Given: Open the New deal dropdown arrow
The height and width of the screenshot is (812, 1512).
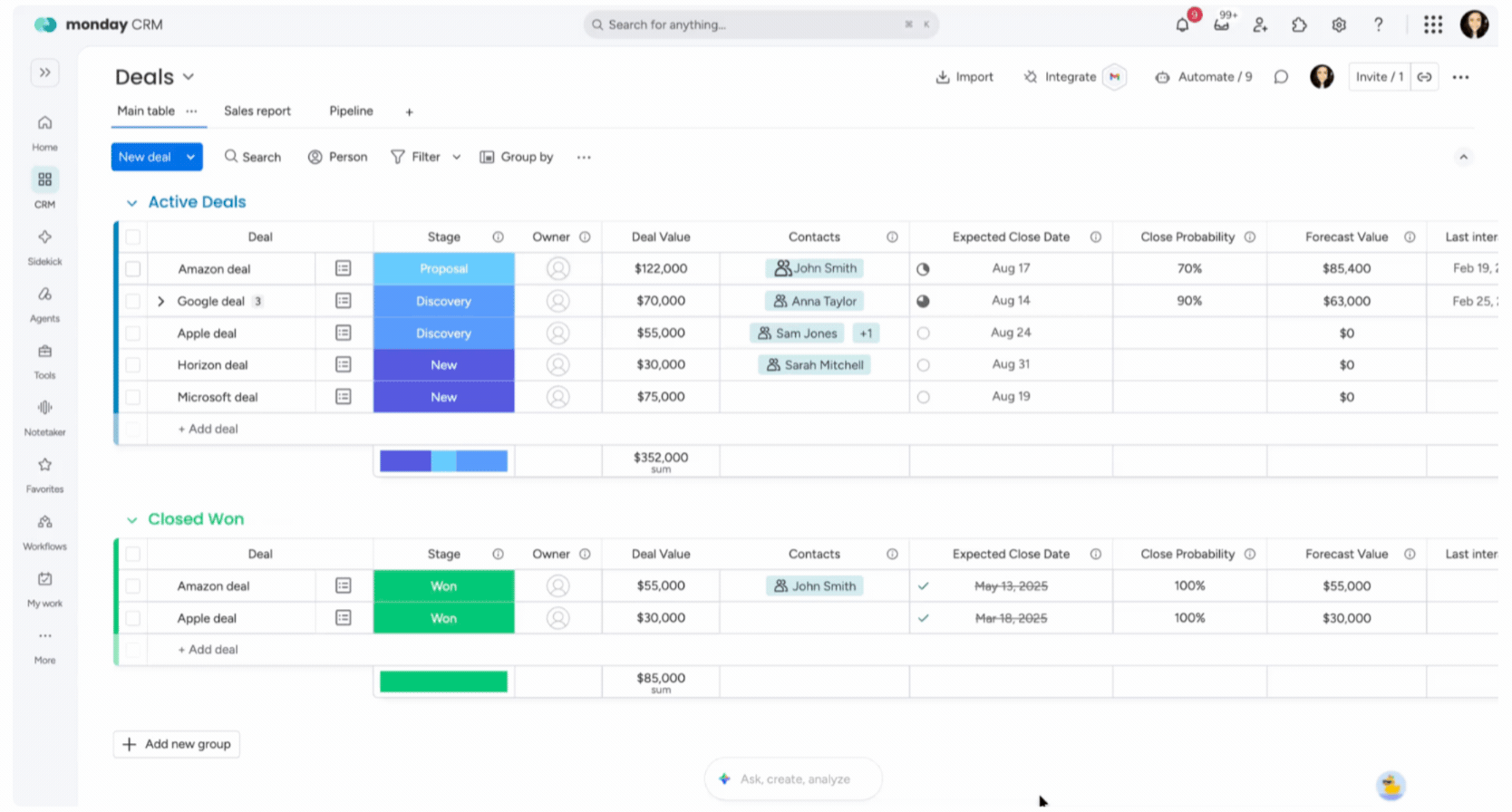Looking at the screenshot, I should tap(190, 157).
